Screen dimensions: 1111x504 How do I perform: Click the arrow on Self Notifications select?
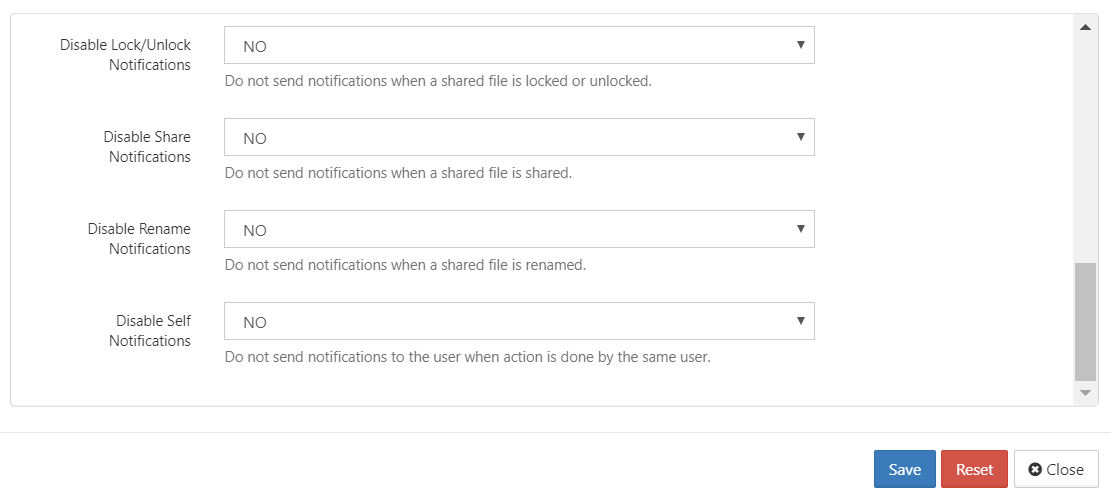[801, 320]
